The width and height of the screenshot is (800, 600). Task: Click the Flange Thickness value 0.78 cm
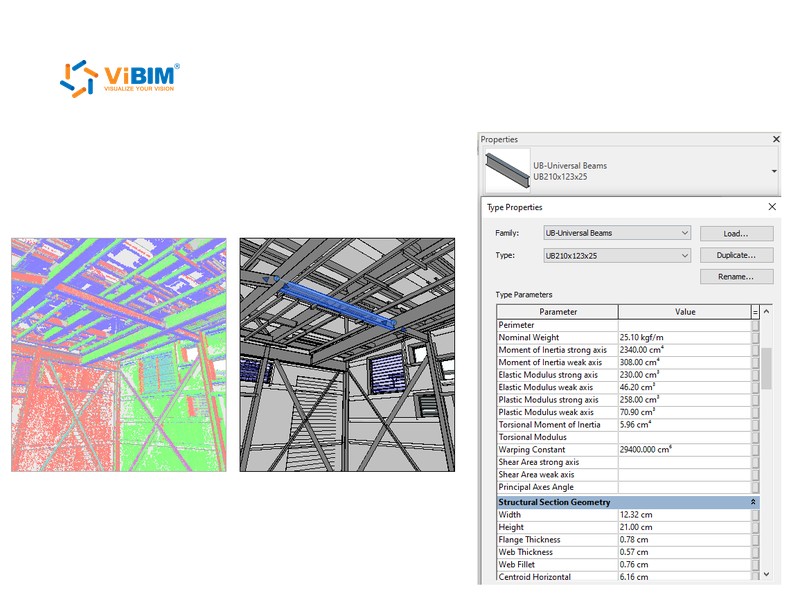(x=685, y=540)
